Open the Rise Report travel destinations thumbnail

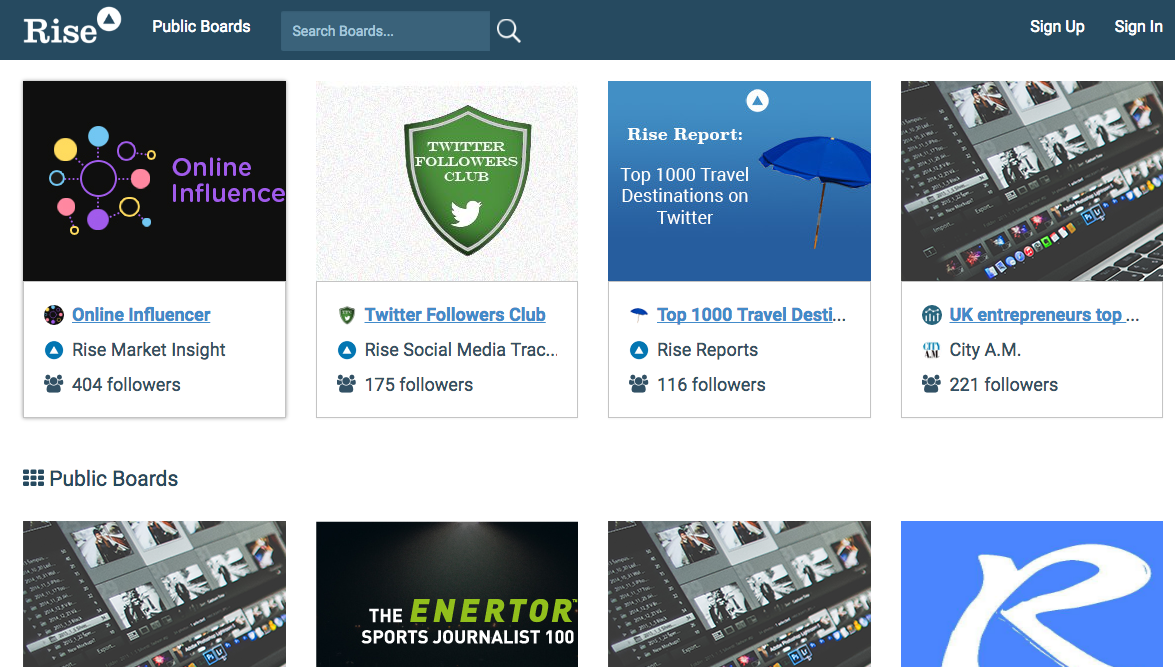(739, 181)
